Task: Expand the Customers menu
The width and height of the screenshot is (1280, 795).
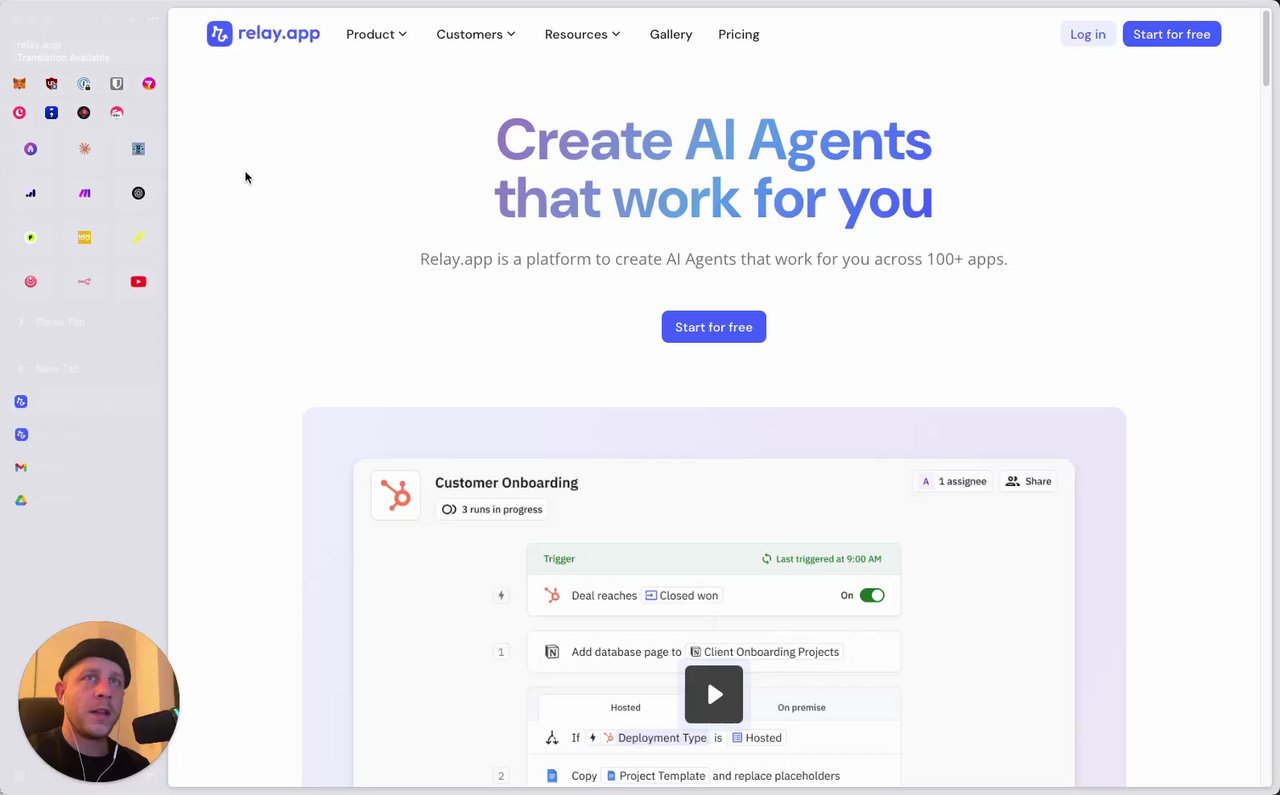Action: (x=476, y=34)
